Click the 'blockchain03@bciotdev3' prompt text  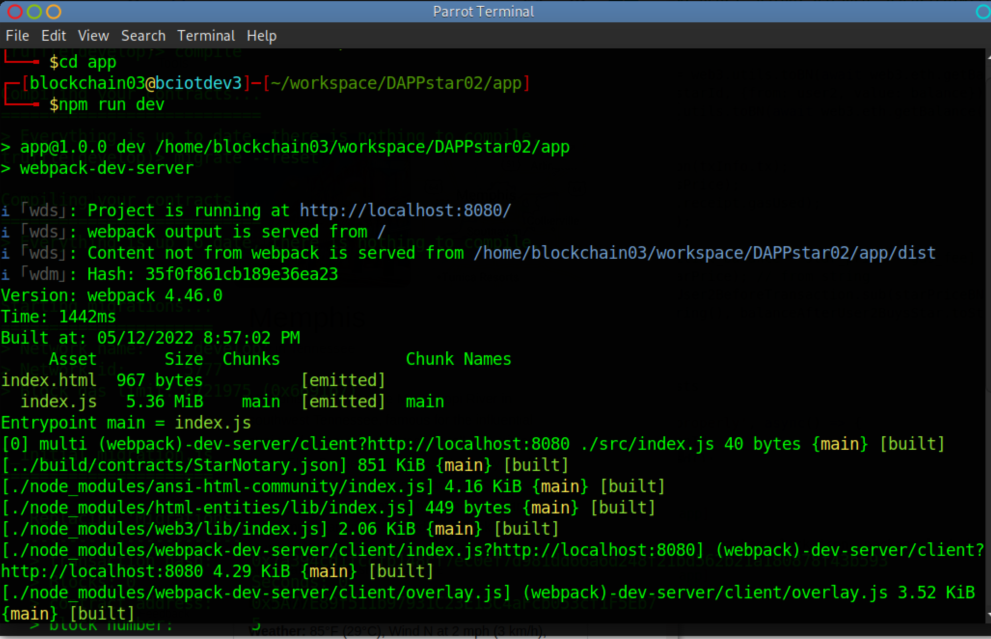pyautogui.click(x=136, y=83)
